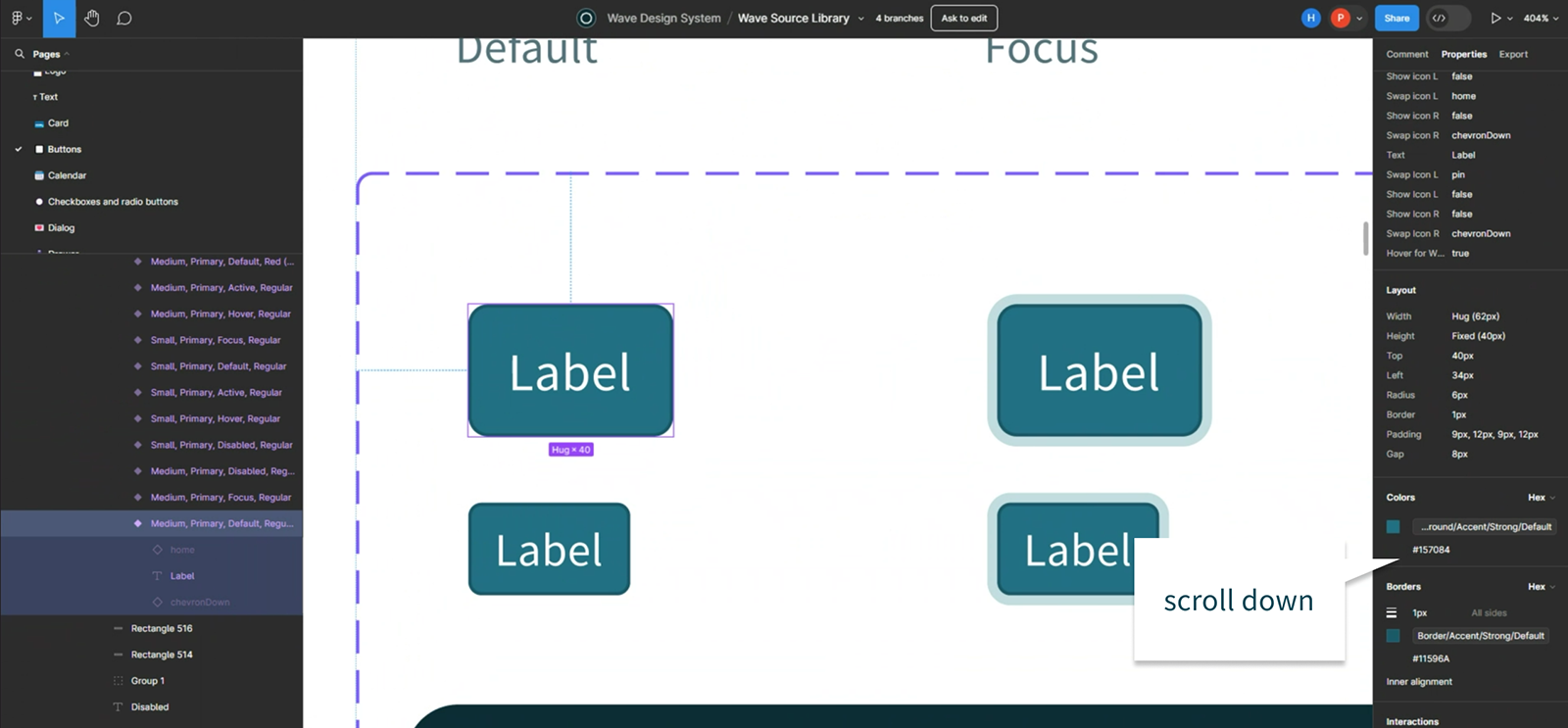
Task: Click the fill color swatch #157084
Action: [x=1393, y=527]
